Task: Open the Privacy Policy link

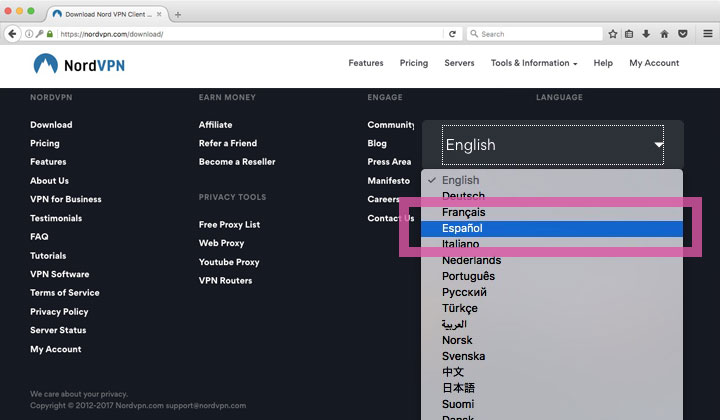Action: point(59,312)
